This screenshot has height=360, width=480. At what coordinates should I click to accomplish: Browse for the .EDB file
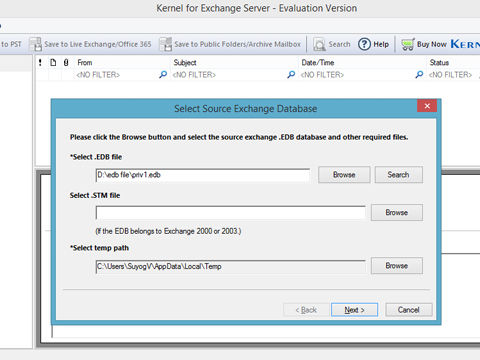[x=344, y=175]
